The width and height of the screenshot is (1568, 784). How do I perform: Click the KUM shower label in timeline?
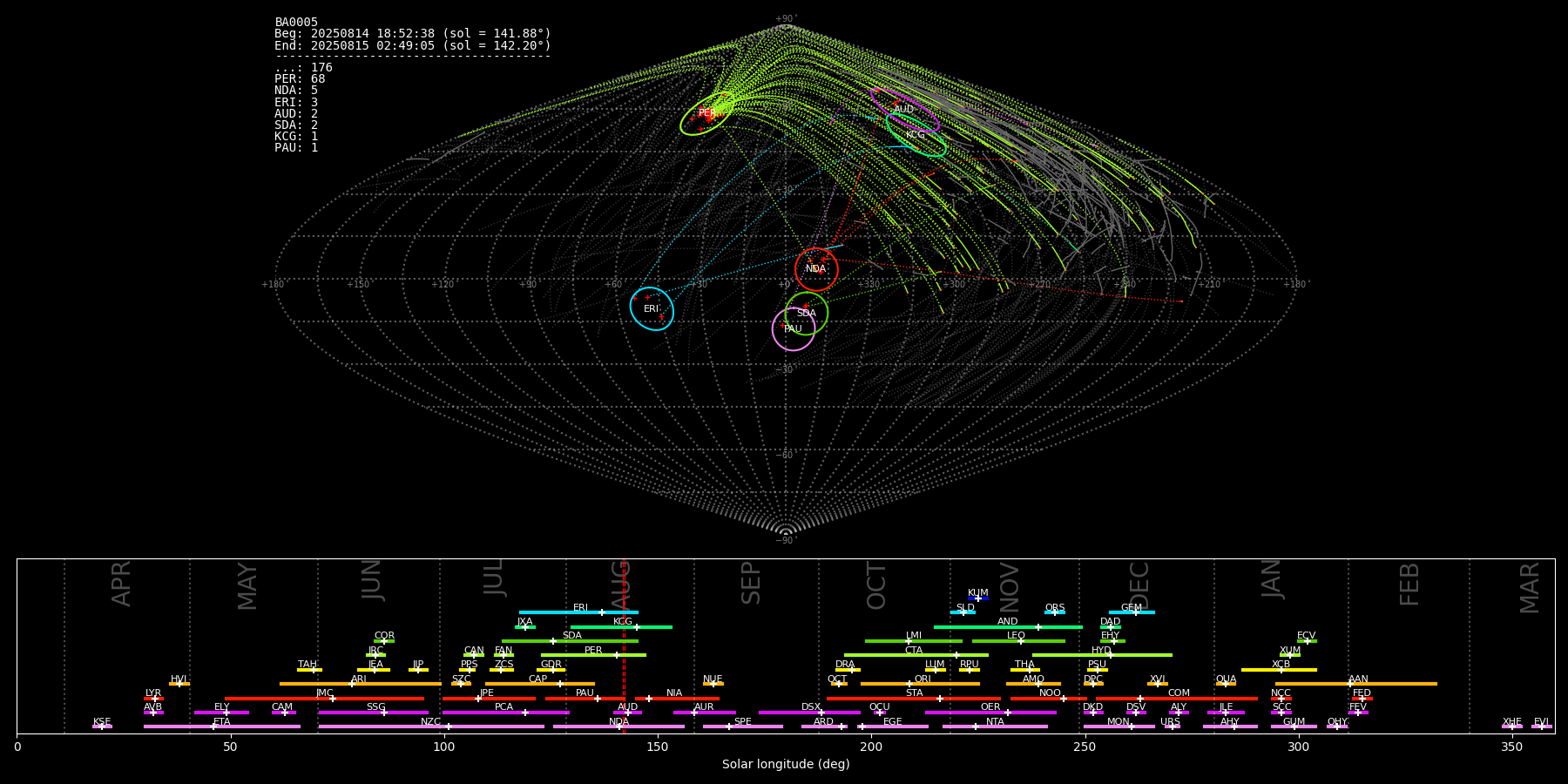[977, 593]
